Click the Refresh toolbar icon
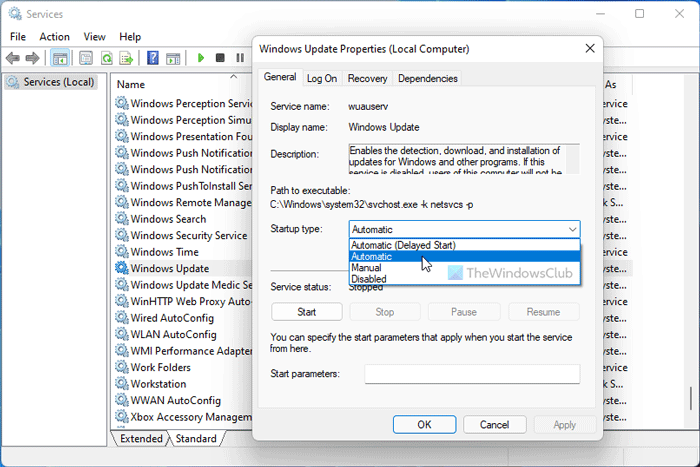Image resolution: width=700 pixels, height=467 pixels. point(107,58)
